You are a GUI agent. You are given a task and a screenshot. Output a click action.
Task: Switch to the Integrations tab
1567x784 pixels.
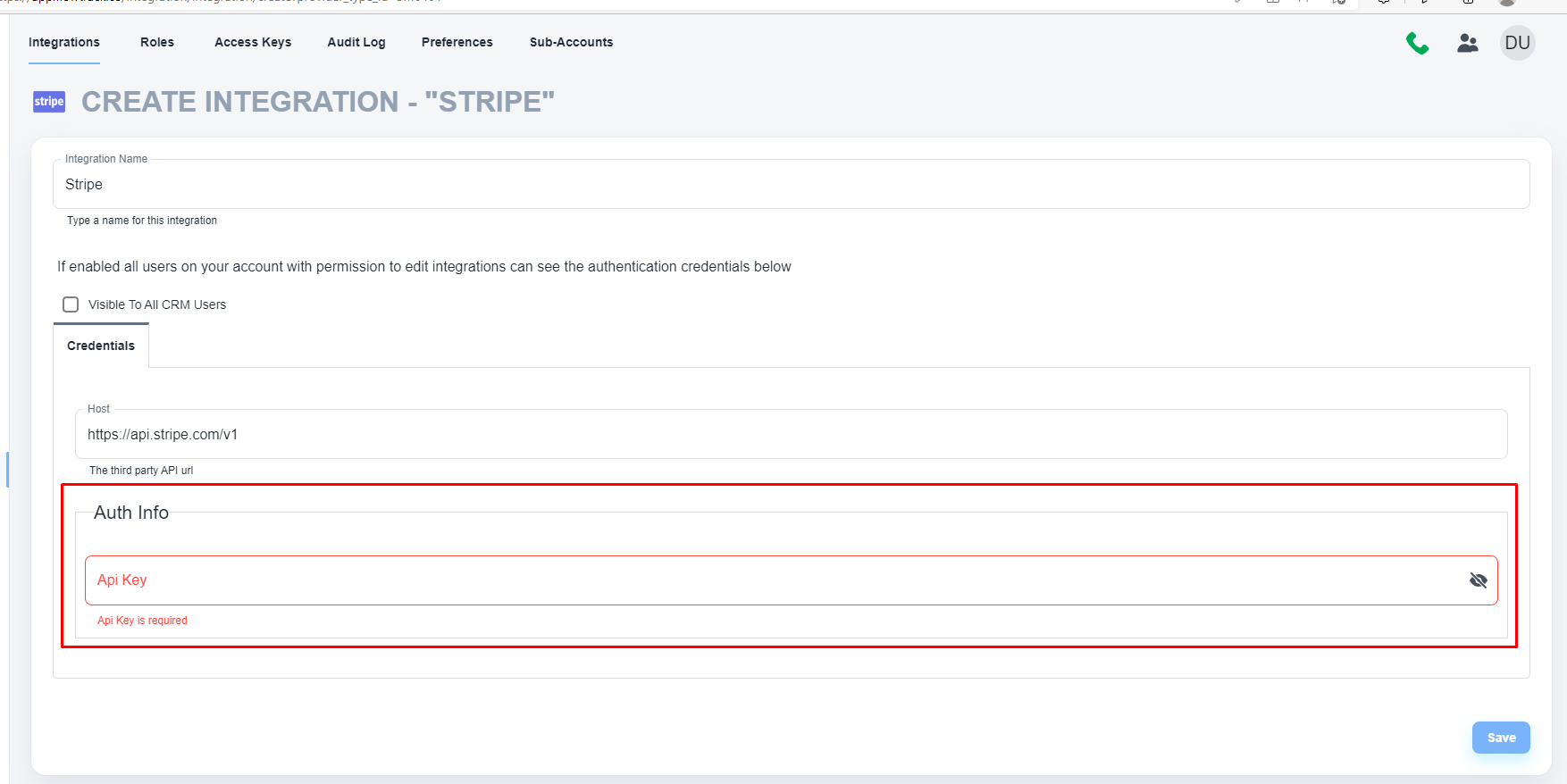64,42
